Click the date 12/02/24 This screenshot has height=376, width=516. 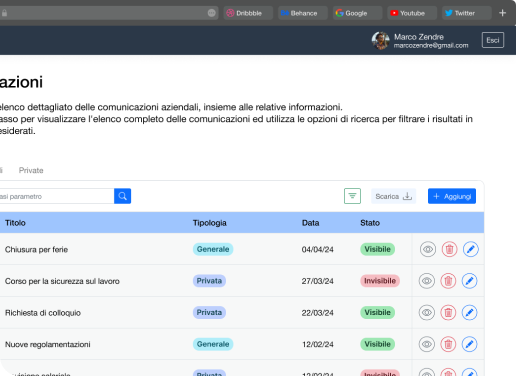tap(318, 344)
